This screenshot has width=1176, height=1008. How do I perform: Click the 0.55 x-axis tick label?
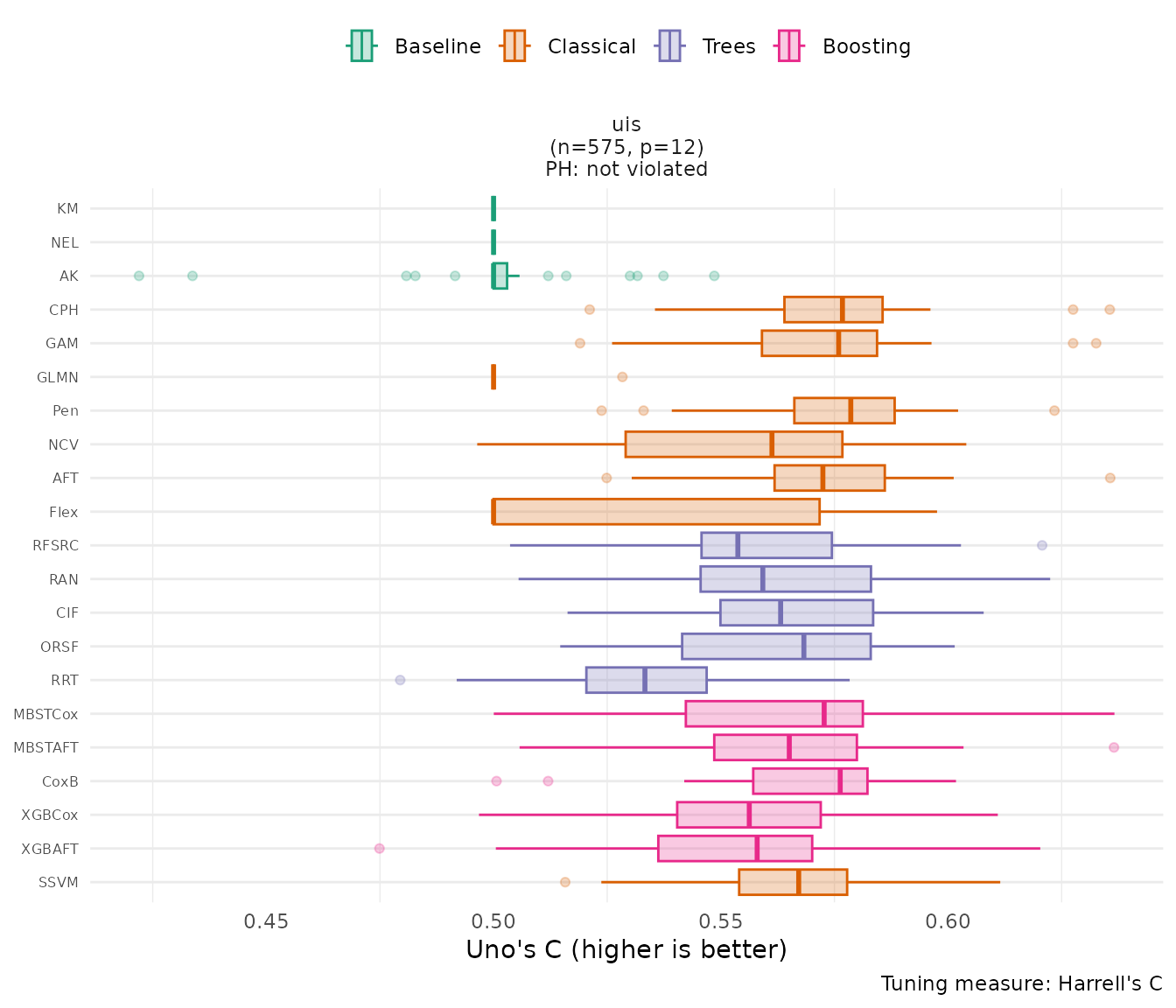(x=720, y=921)
